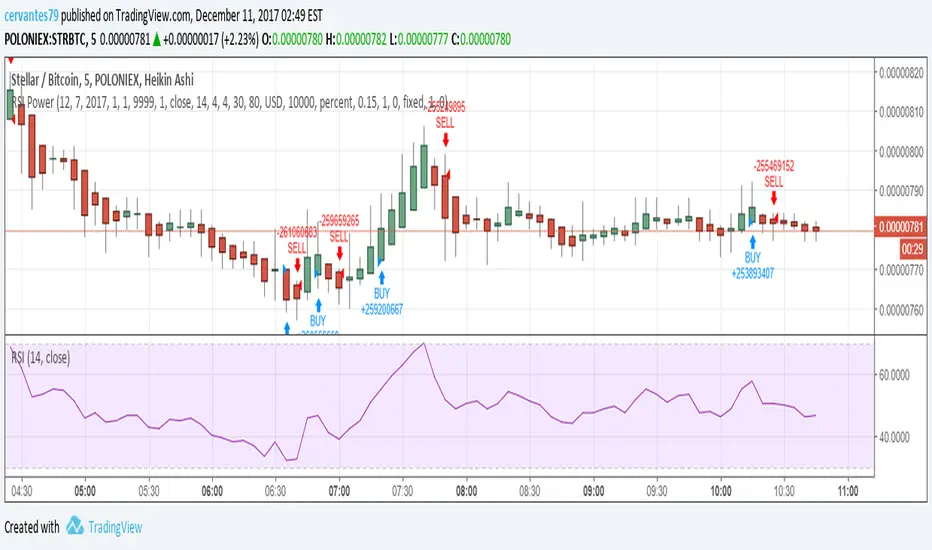Click the SELL arrow labeled -259659265

coord(339,253)
